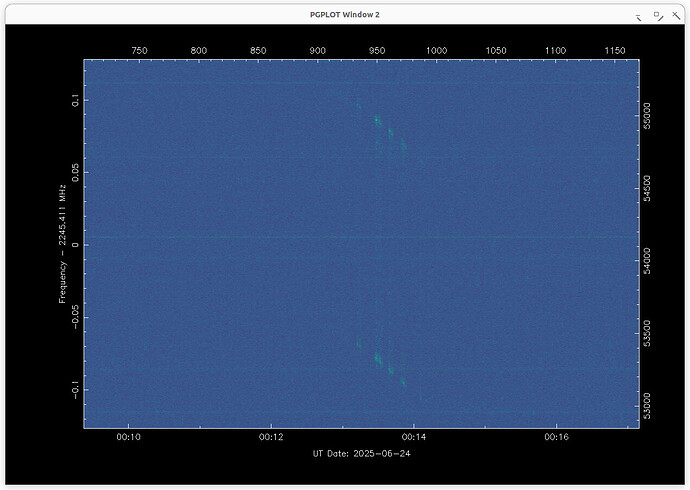The width and height of the screenshot is (690, 490).
Task: Click the 0.05 frequency tick label
Action: tap(75, 172)
